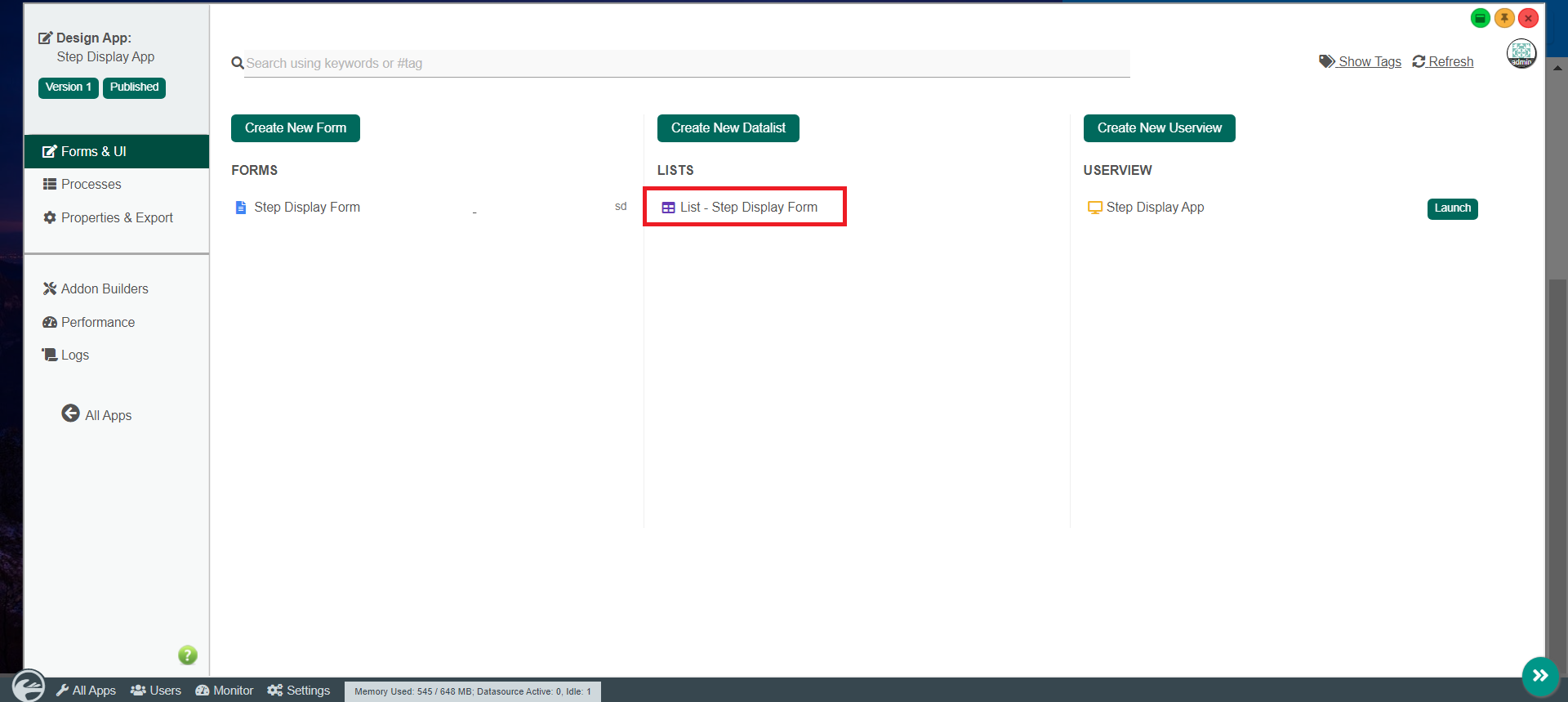
Task: Click the memory usage status text
Action: tap(473, 691)
